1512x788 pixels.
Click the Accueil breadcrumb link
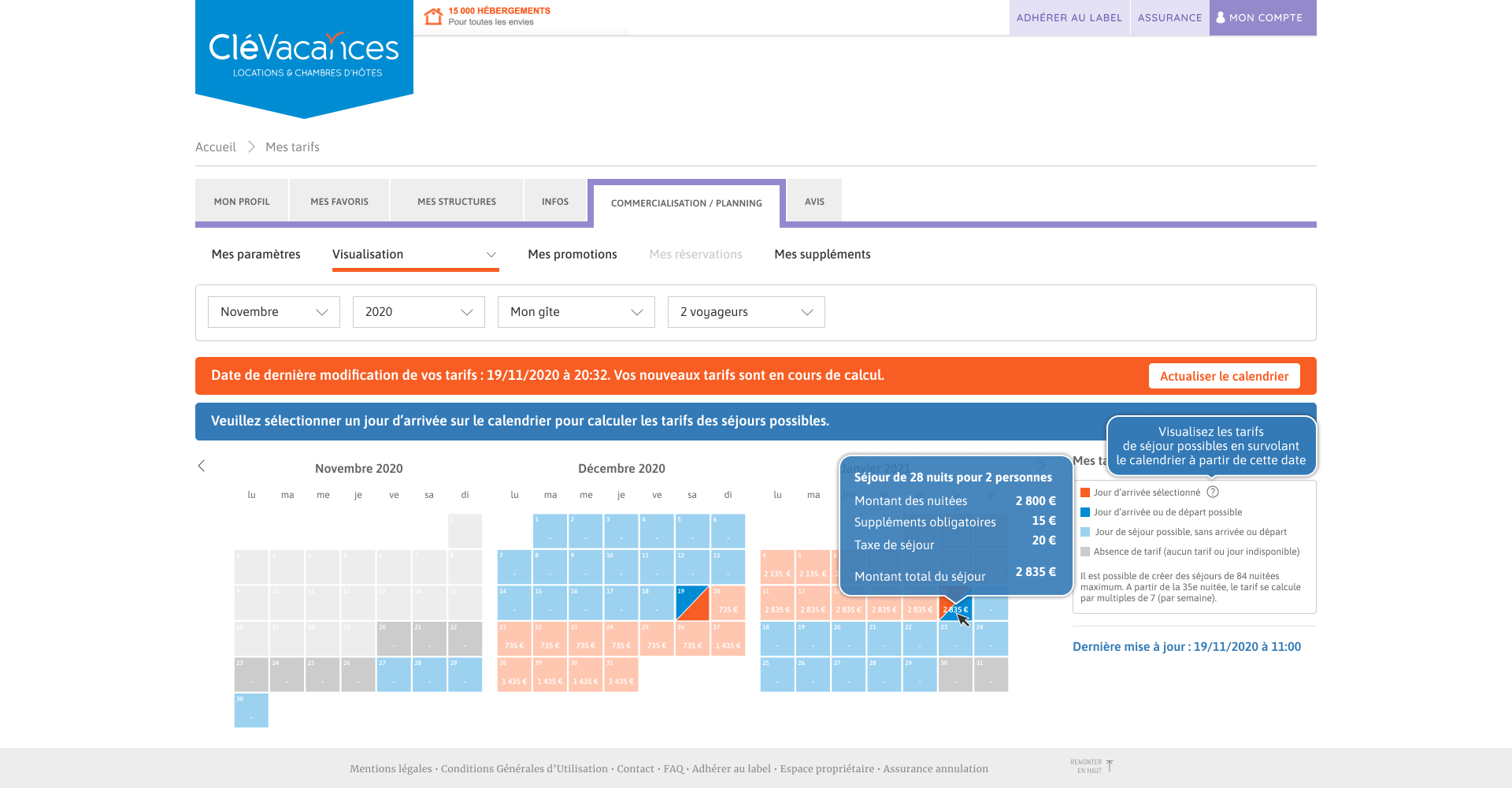pos(216,147)
